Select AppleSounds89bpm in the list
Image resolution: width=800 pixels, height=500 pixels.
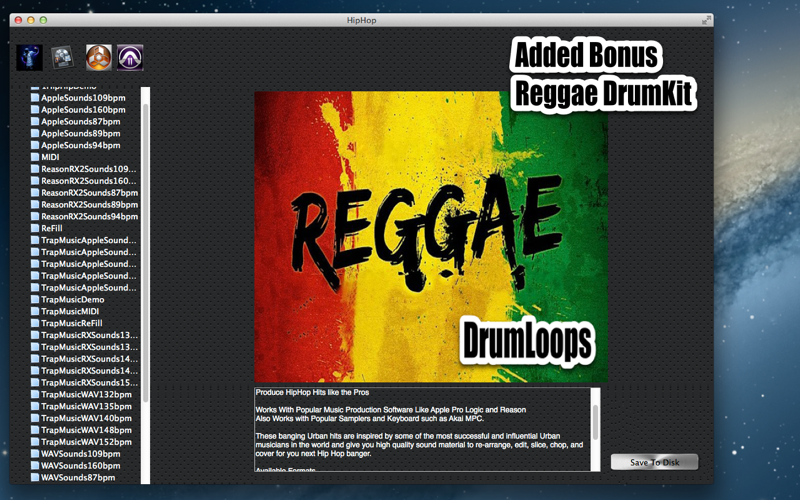click(x=75, y=133)
